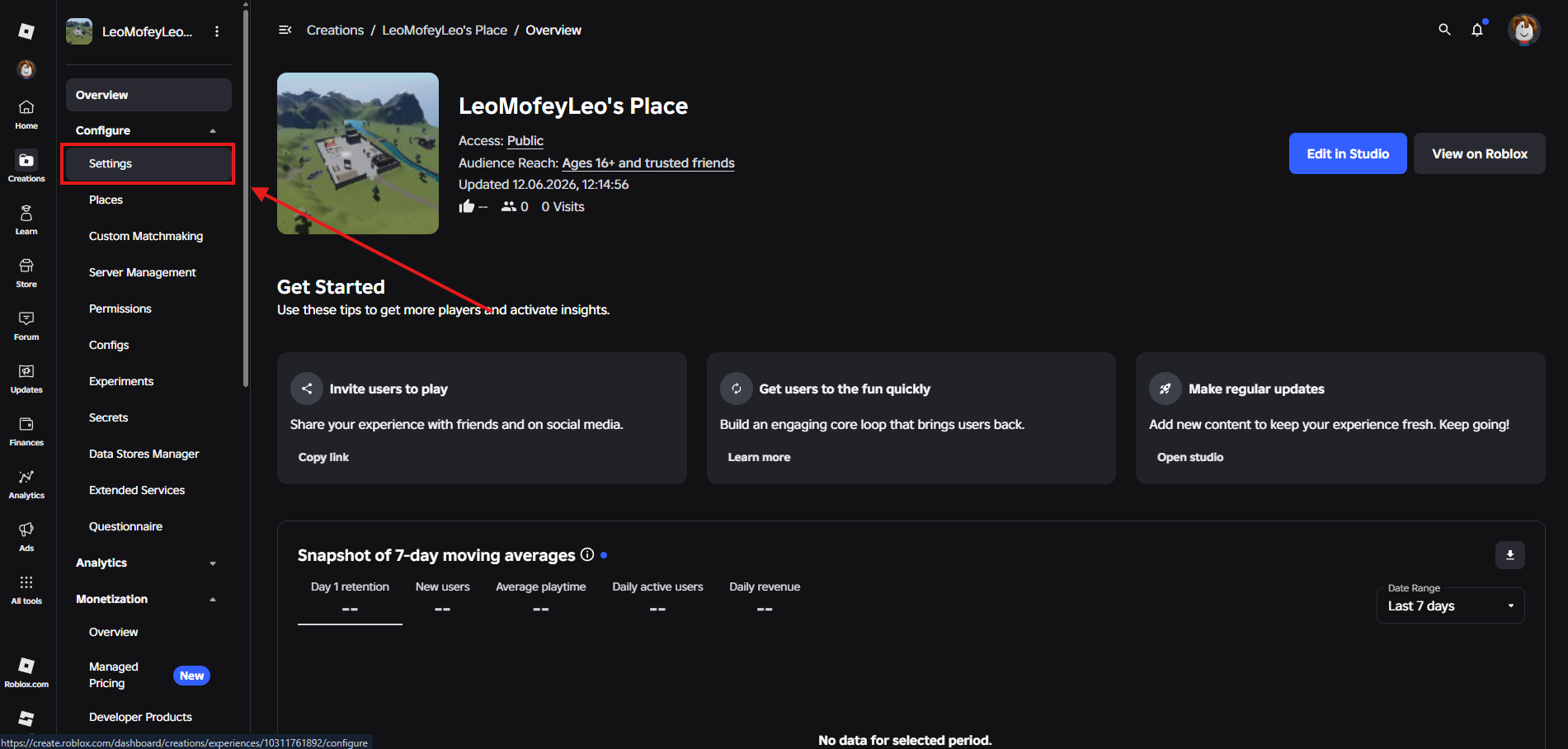Click Learn more on the fun quickly card
Screen dimensions: 1568x749
click(x=759, y=457)
